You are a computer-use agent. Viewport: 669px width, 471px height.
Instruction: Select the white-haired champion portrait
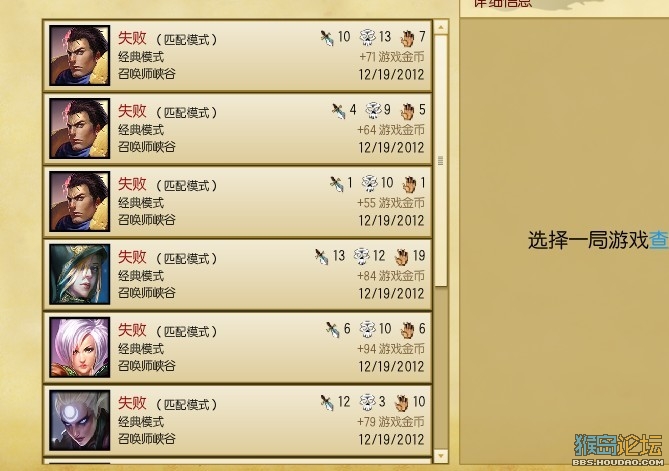pyautogui.click(x=80, y=347)
